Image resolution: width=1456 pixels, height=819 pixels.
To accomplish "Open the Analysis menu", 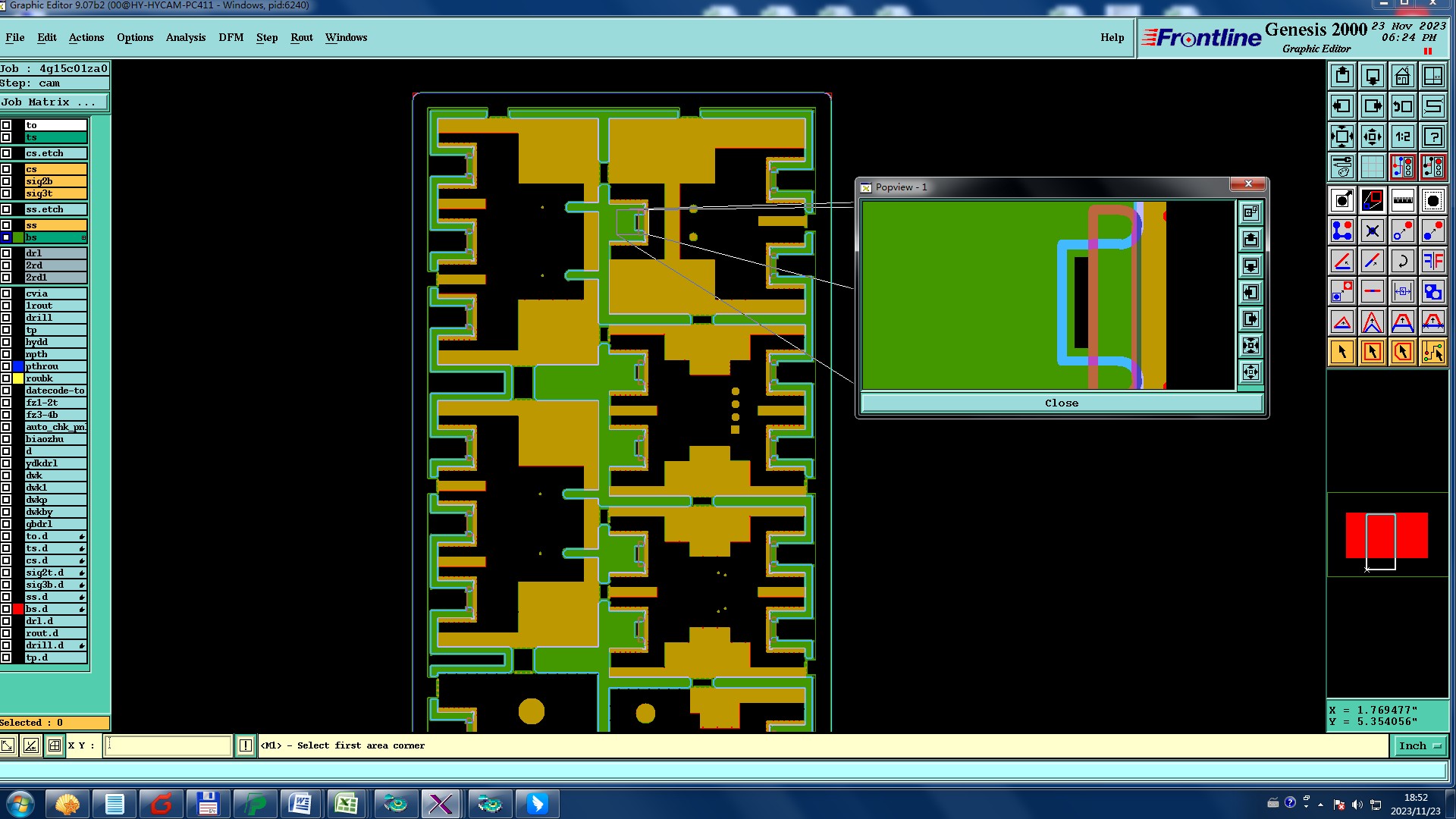I will pyautogui.click(x=185, y=37).
